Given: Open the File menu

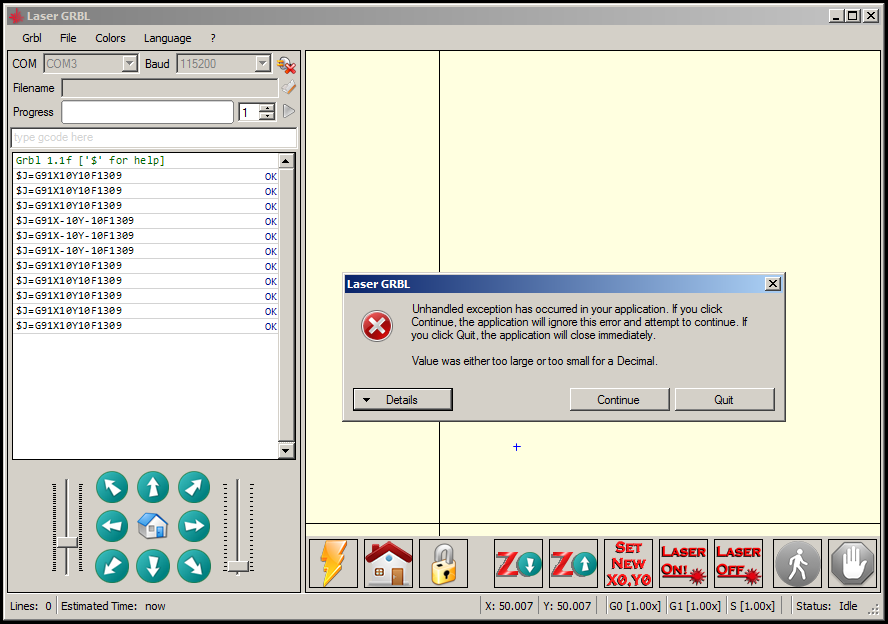Looking at the screenshot, I should [x=68, y=38].
